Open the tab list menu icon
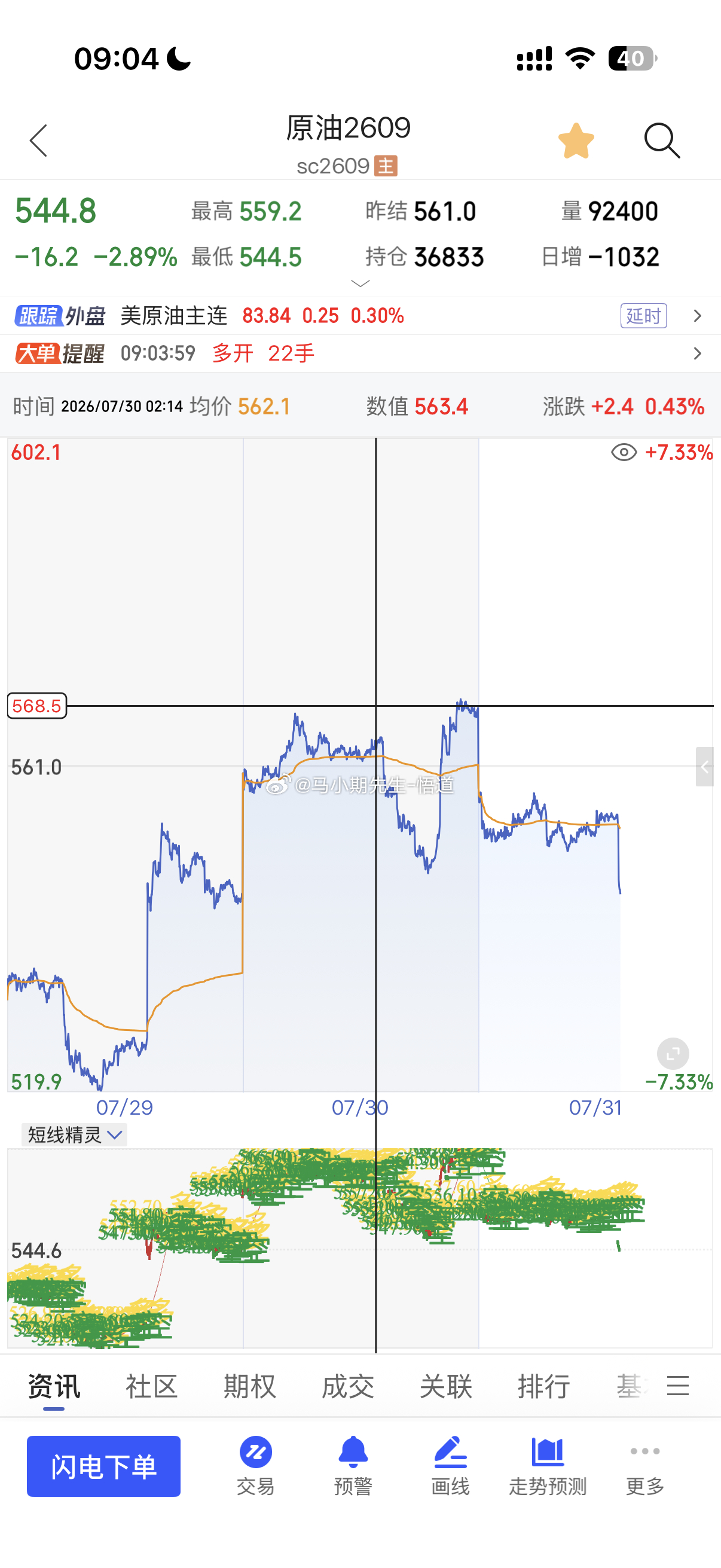721x1568 pixels. (x=678, y=1386)
